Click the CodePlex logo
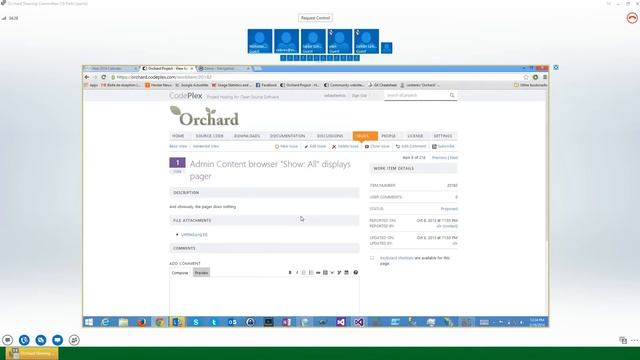This screenshot has height=360, width=640. 186,96
